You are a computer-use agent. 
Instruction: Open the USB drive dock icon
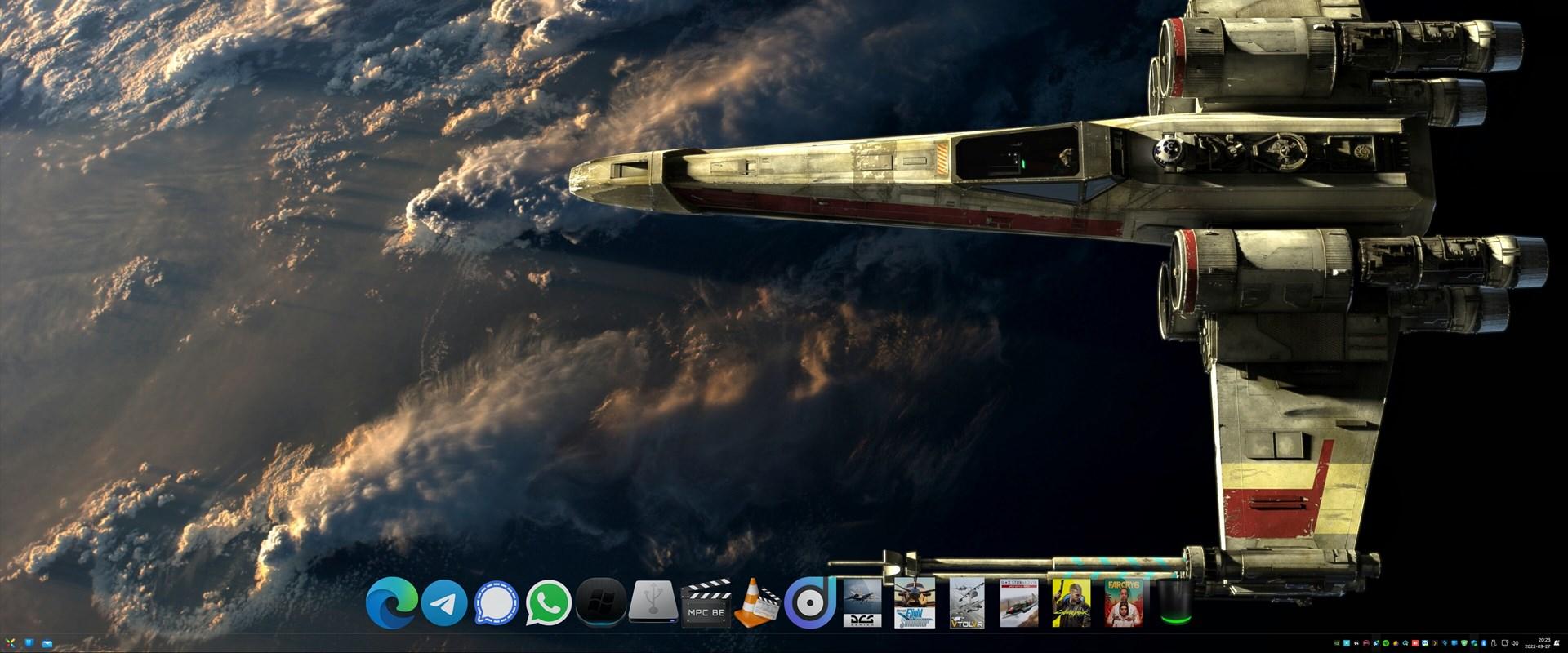click(x=654, y=605)
